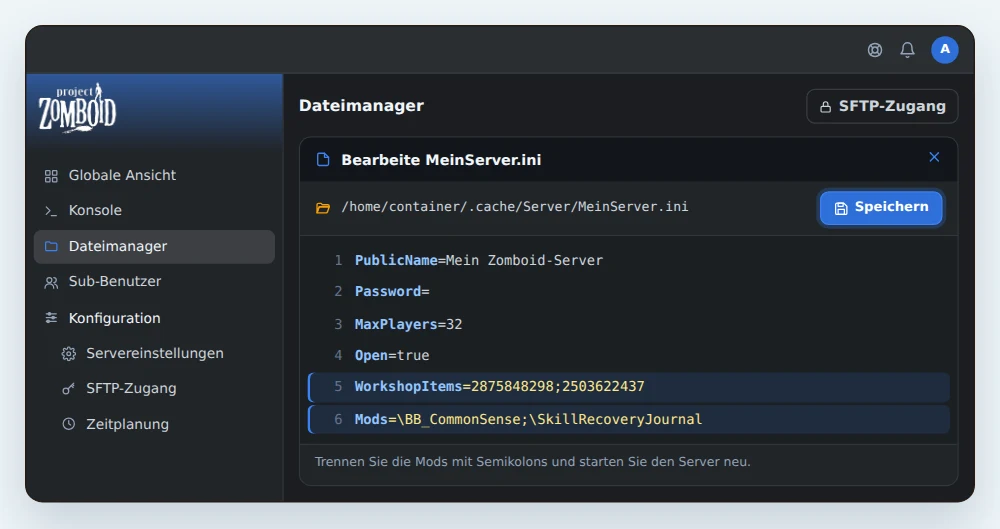The width and height of the screenshot is (1000, 529).
Task: Click the floppy disk icon on Speichern
Action: pos(841,208)
